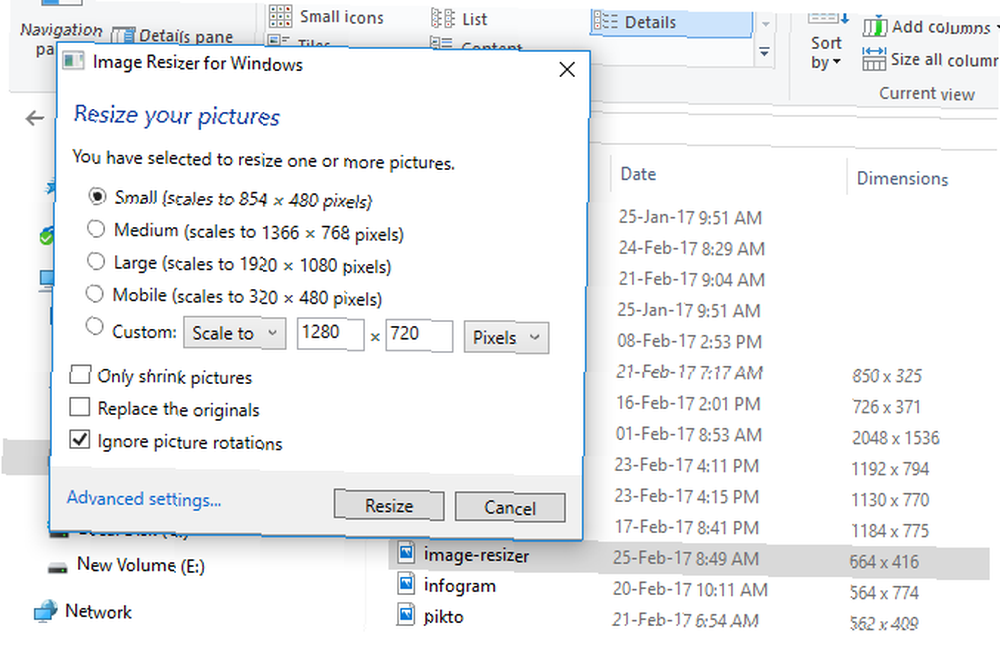Click the date 21-Feb-17 7:17 AM
The width and height of the screenshot is (1000, 645).
point(689,373)
